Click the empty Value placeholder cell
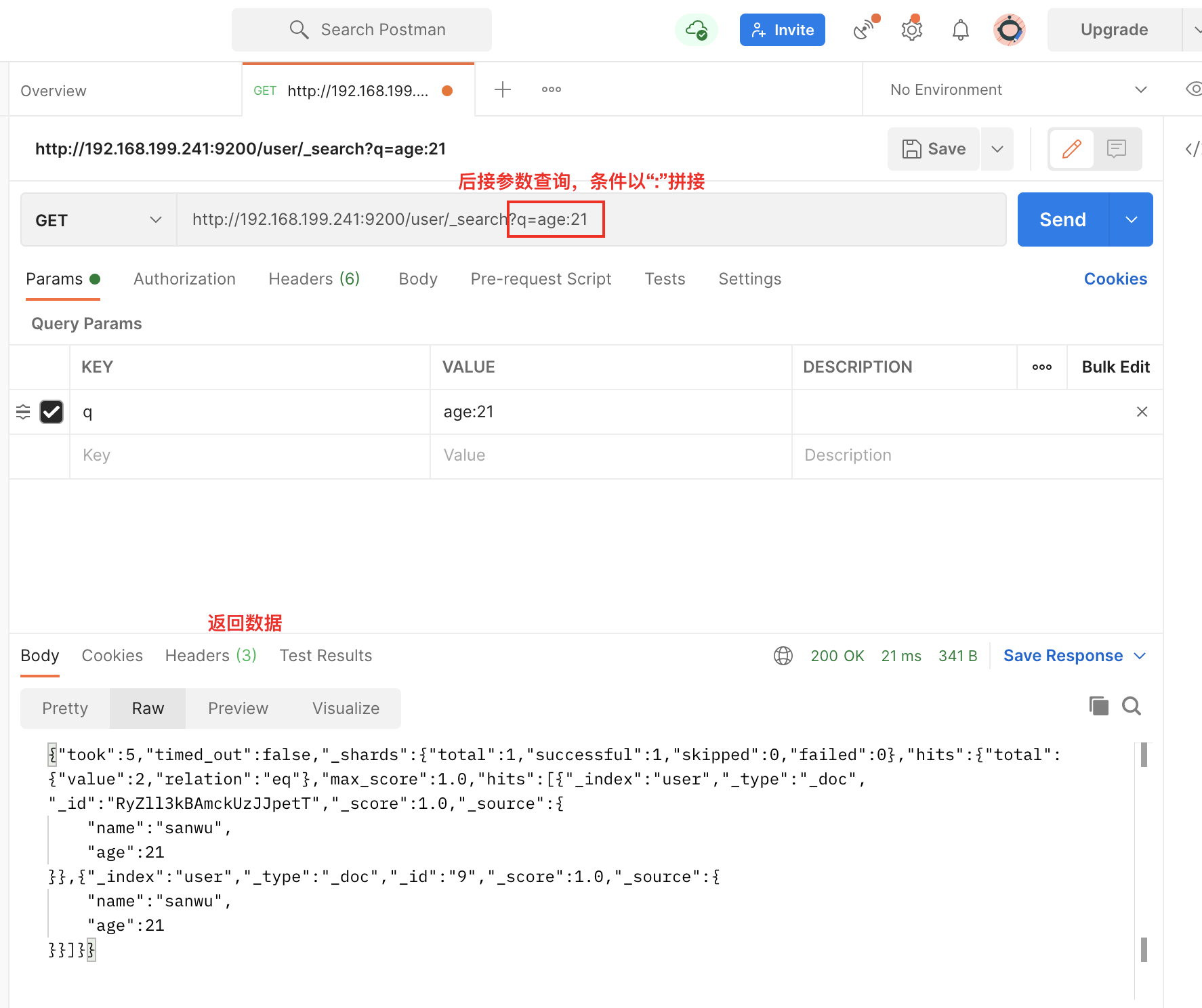The width and height of the screenshot is (1202, 1008). (610, 456)
